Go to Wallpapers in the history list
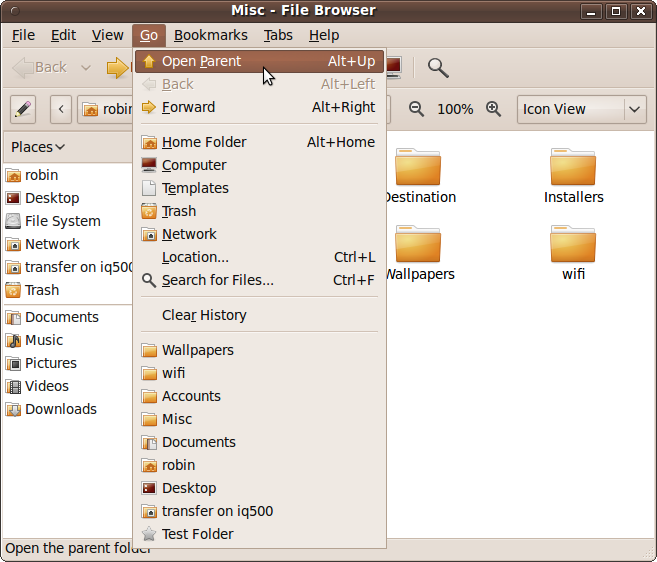The width and height of the screenshot is (657, 562). (259, 350)
